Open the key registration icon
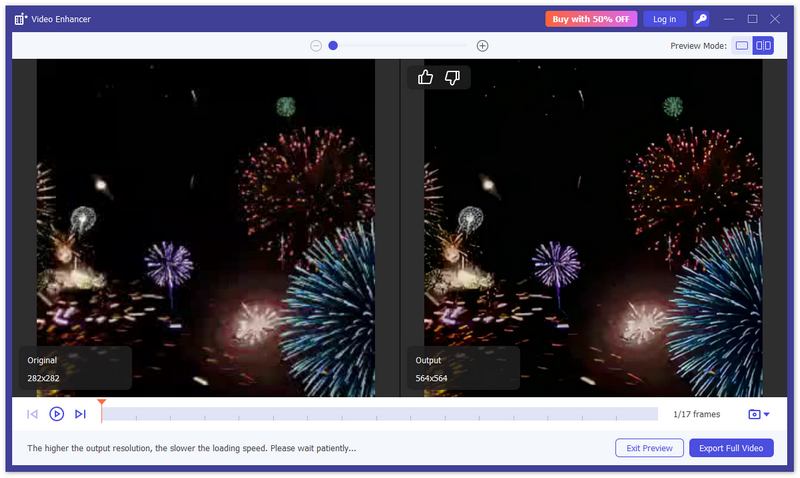800x478 pixels. click(702, 19)
